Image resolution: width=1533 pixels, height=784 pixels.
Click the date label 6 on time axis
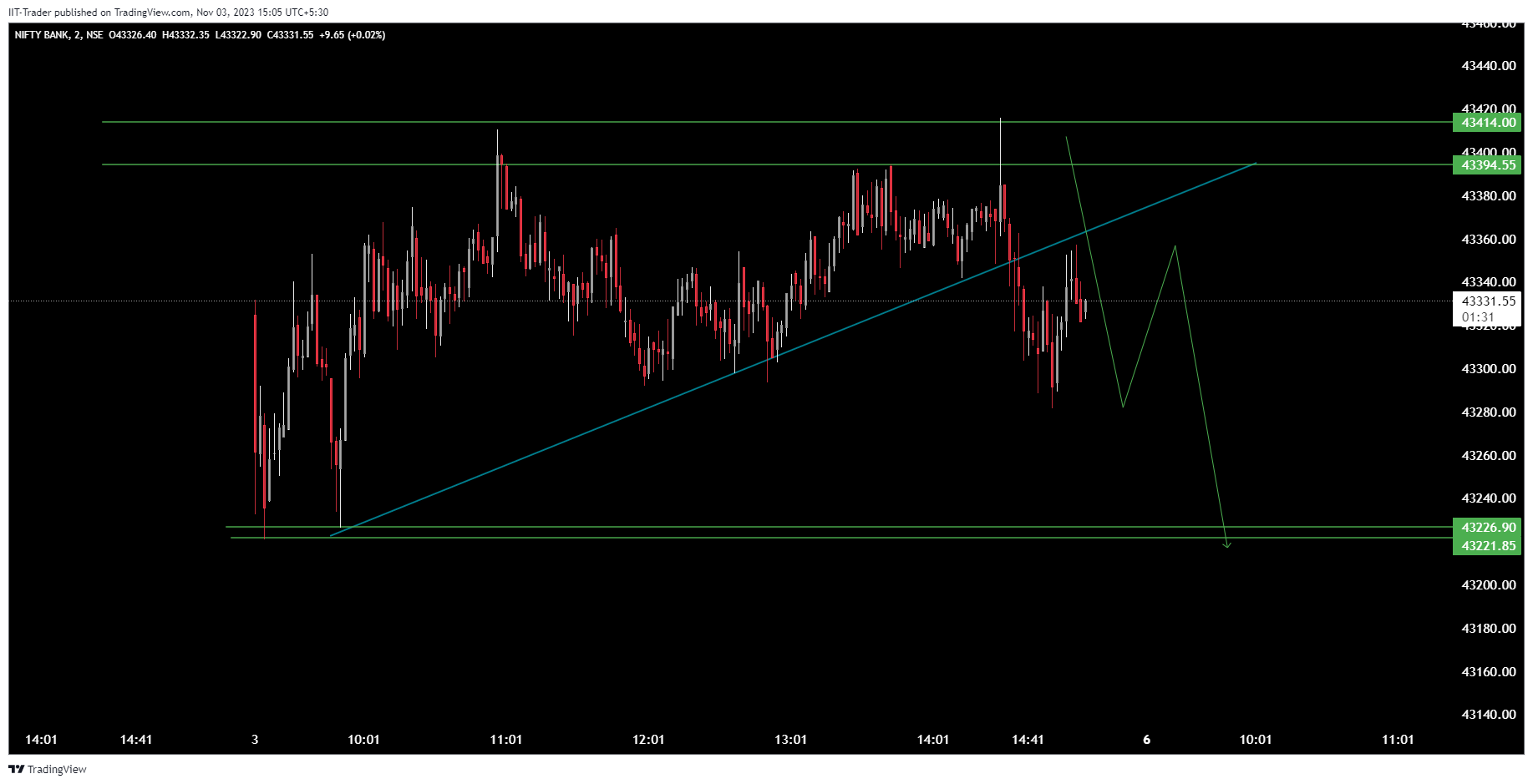coord(1146,740)
